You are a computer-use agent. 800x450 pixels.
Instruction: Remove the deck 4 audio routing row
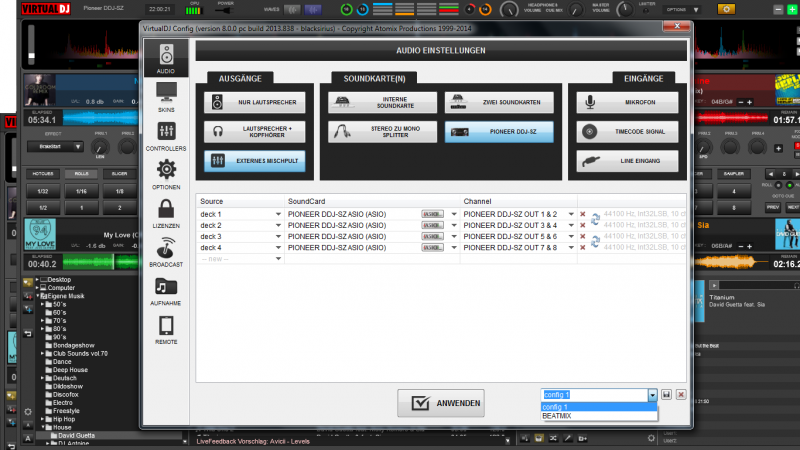pyautogui.click(x=583, y=248)
